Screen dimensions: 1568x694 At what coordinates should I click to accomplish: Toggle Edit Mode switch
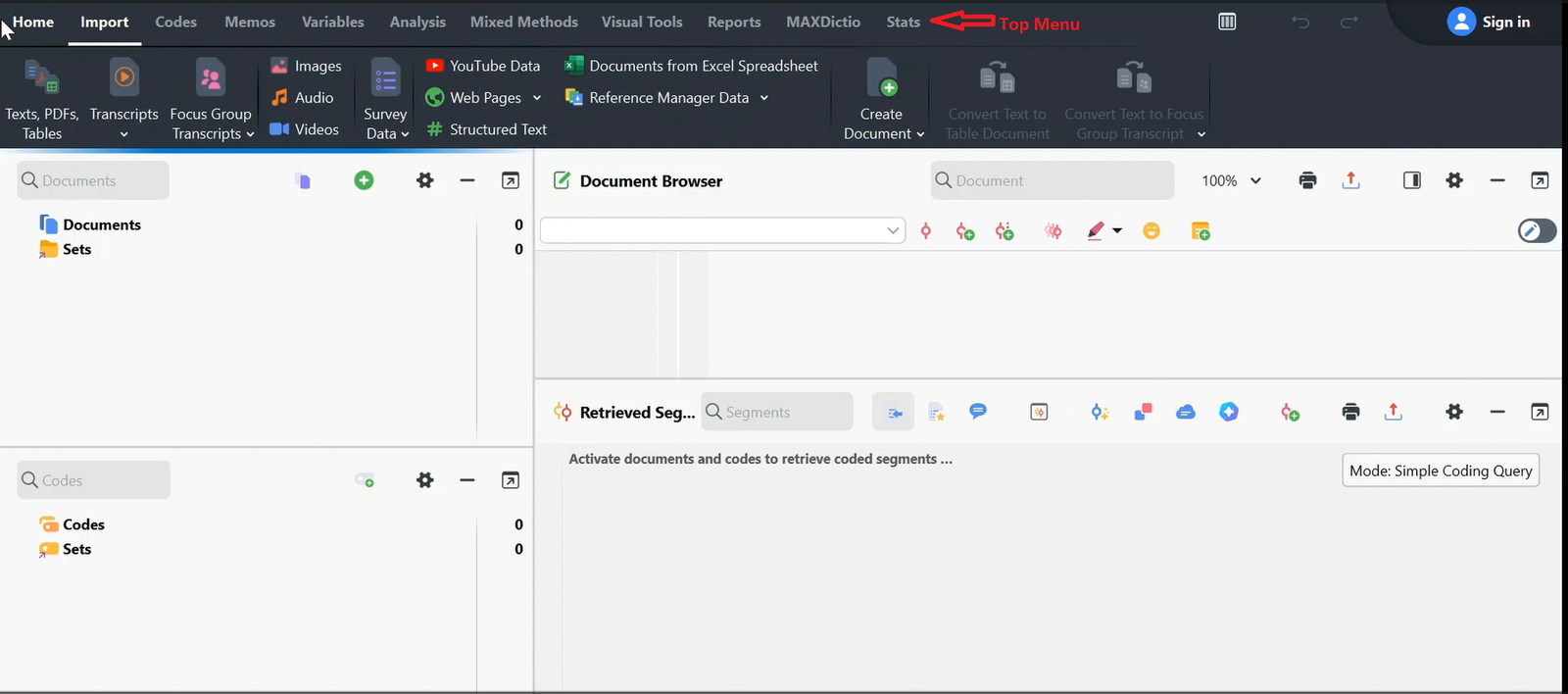pos(1537,230)
